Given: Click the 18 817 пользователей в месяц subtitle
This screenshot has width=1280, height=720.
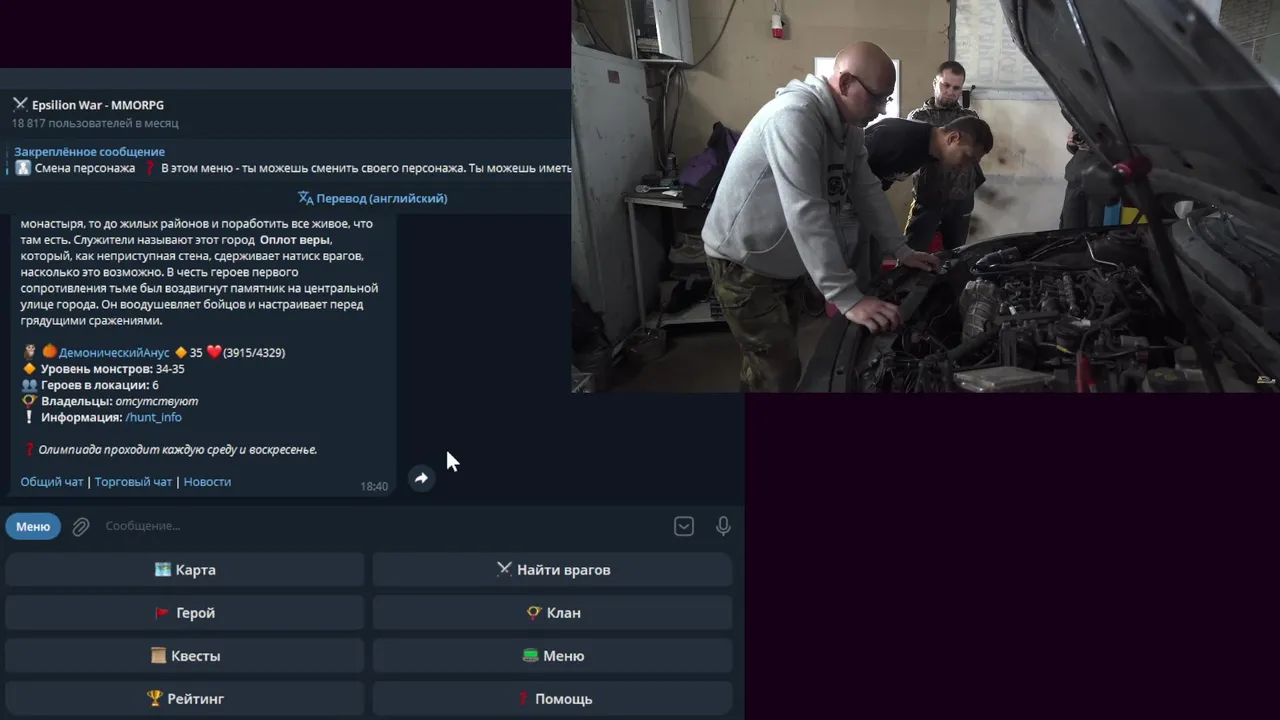Looking at the screenshot, I should (x=95, y=123).
